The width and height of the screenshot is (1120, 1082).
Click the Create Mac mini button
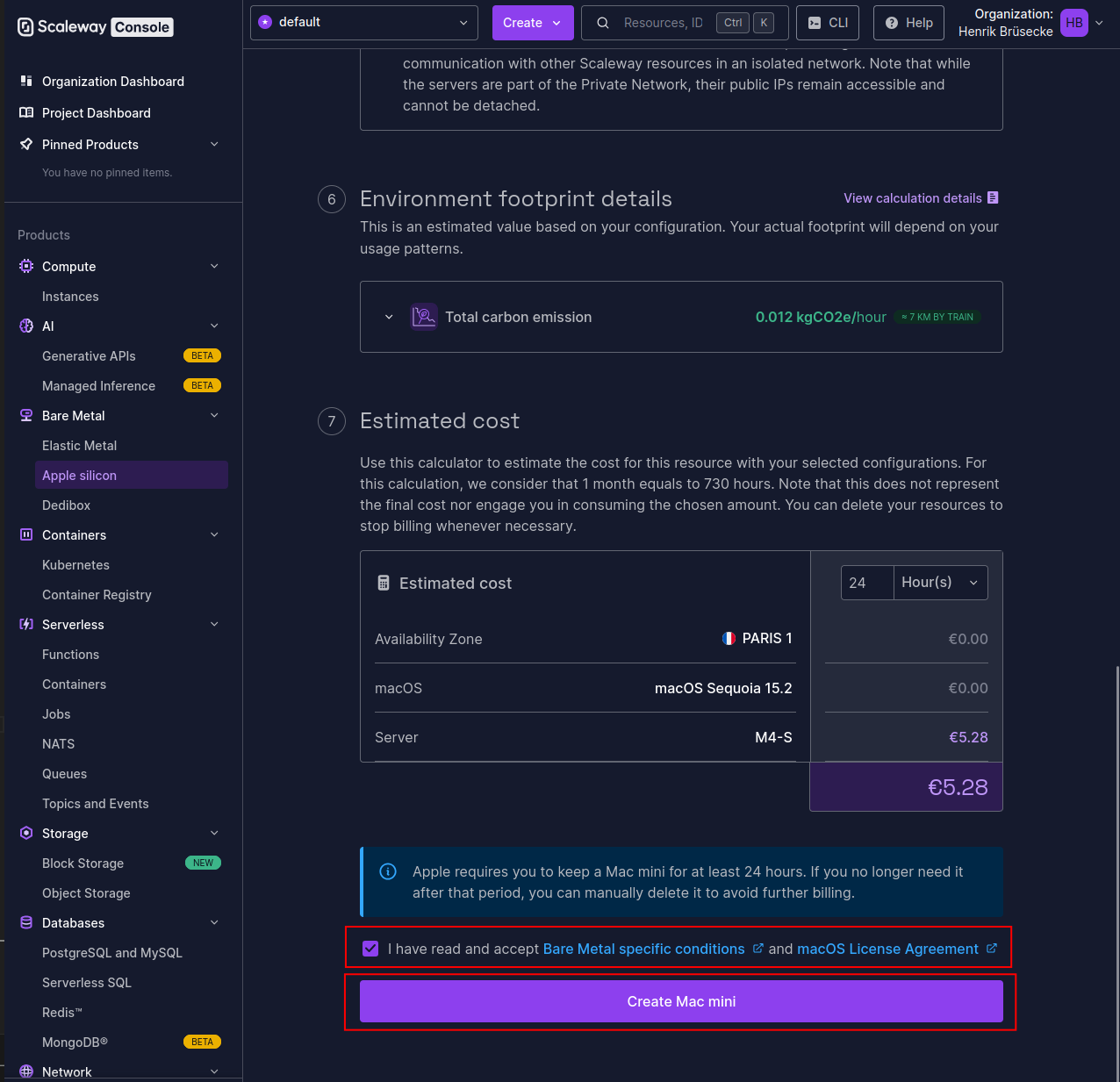click(681, 1001)
